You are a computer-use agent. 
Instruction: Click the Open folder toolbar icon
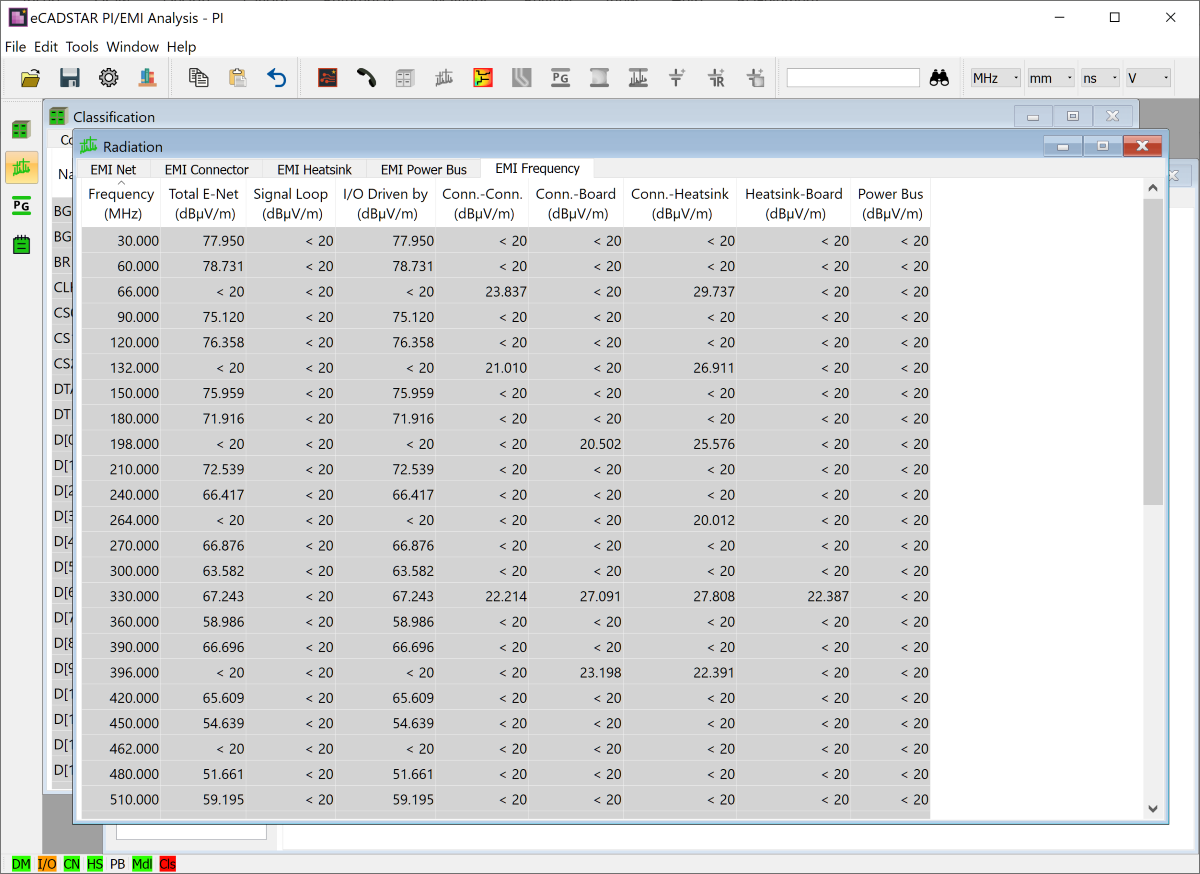30,78
